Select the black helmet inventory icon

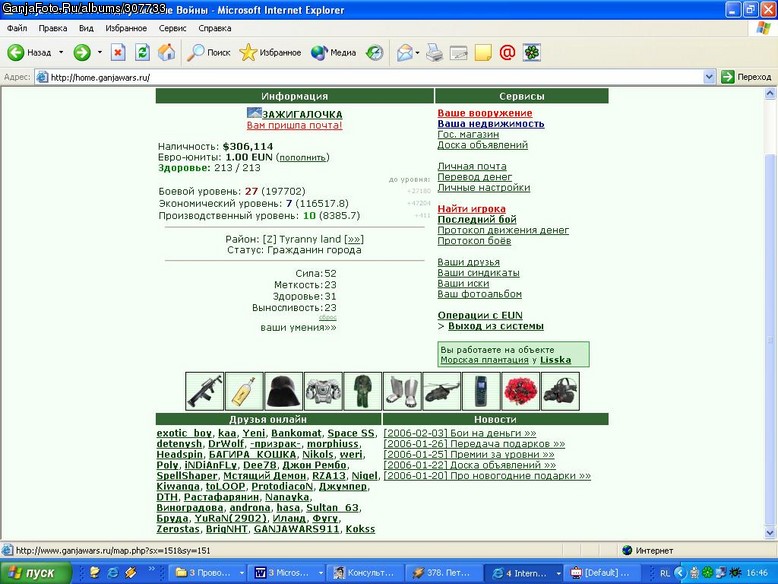[283, 391]
